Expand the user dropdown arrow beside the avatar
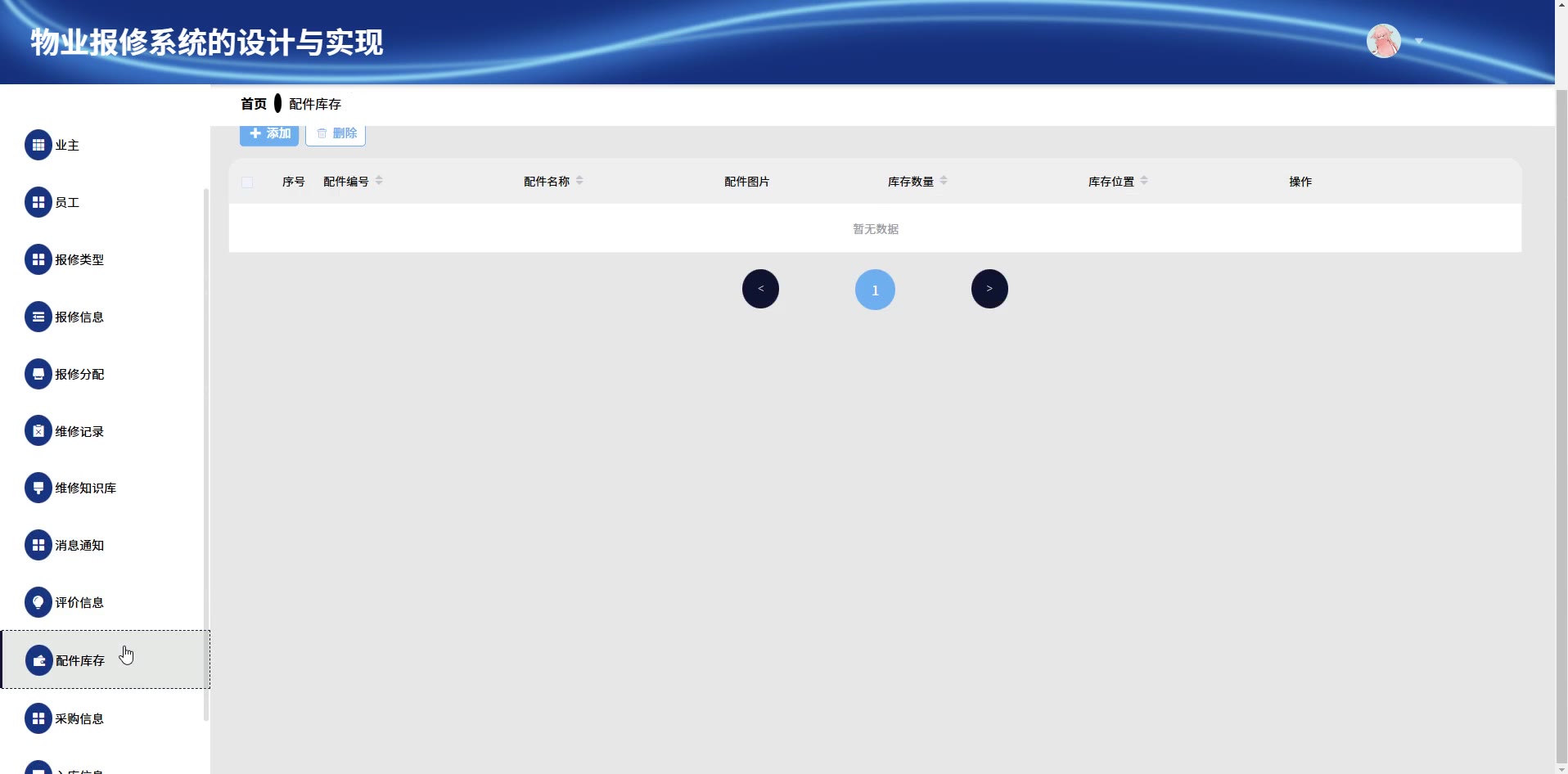The image size is (1568, 774). point(1419,41)
